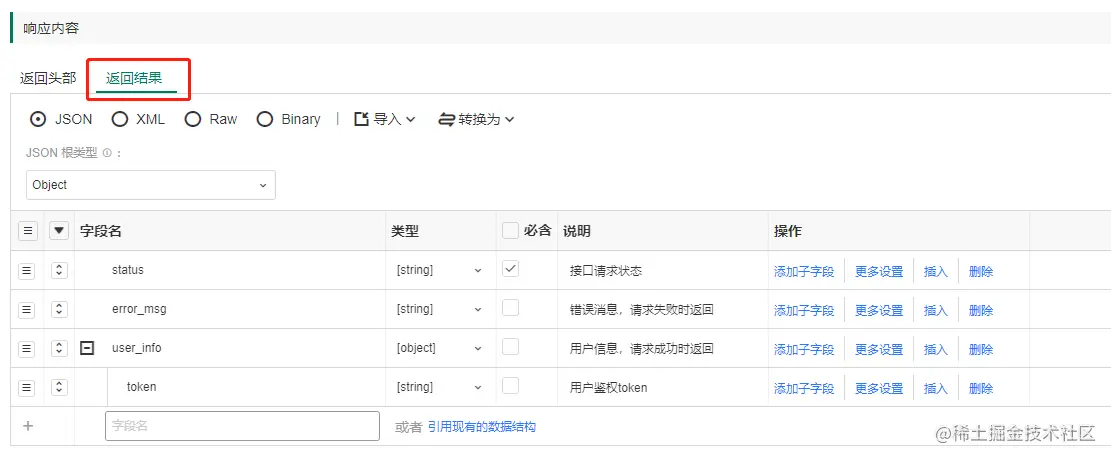1111x459 pixels.
Task: Click 插入 for status row
Action: (936, 271)
